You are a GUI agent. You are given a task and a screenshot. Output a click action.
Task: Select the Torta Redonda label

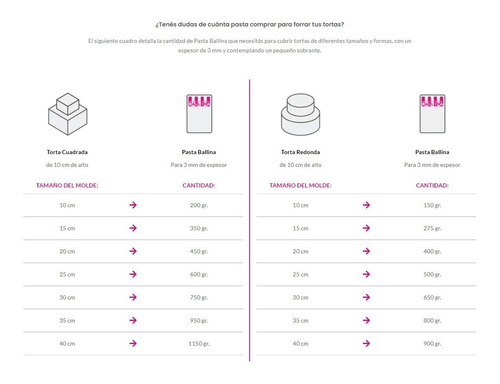click(x=301, y=152)
